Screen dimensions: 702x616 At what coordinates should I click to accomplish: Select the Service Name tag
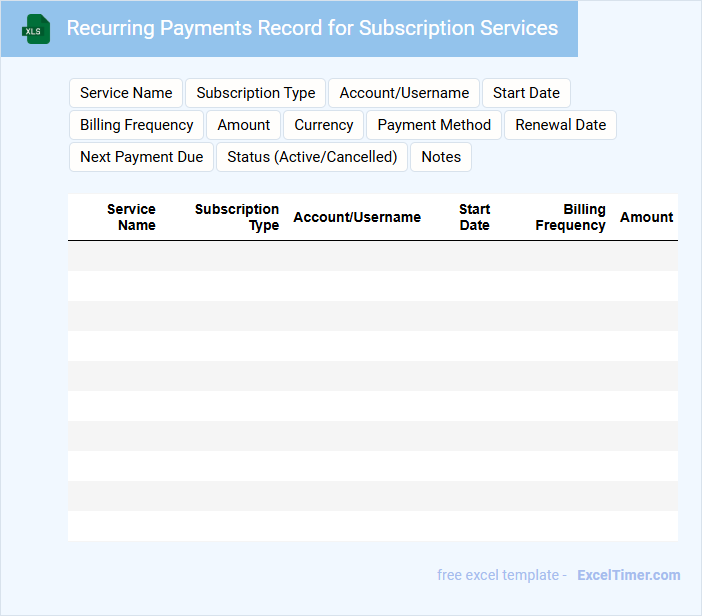click(126, 93)
